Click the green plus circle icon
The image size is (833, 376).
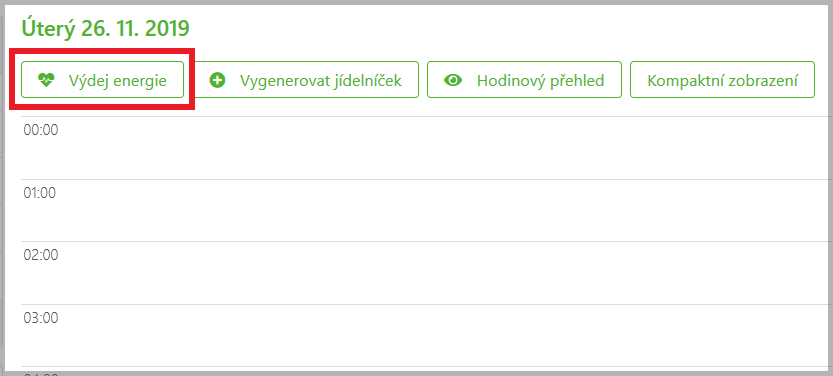point(217,80)
